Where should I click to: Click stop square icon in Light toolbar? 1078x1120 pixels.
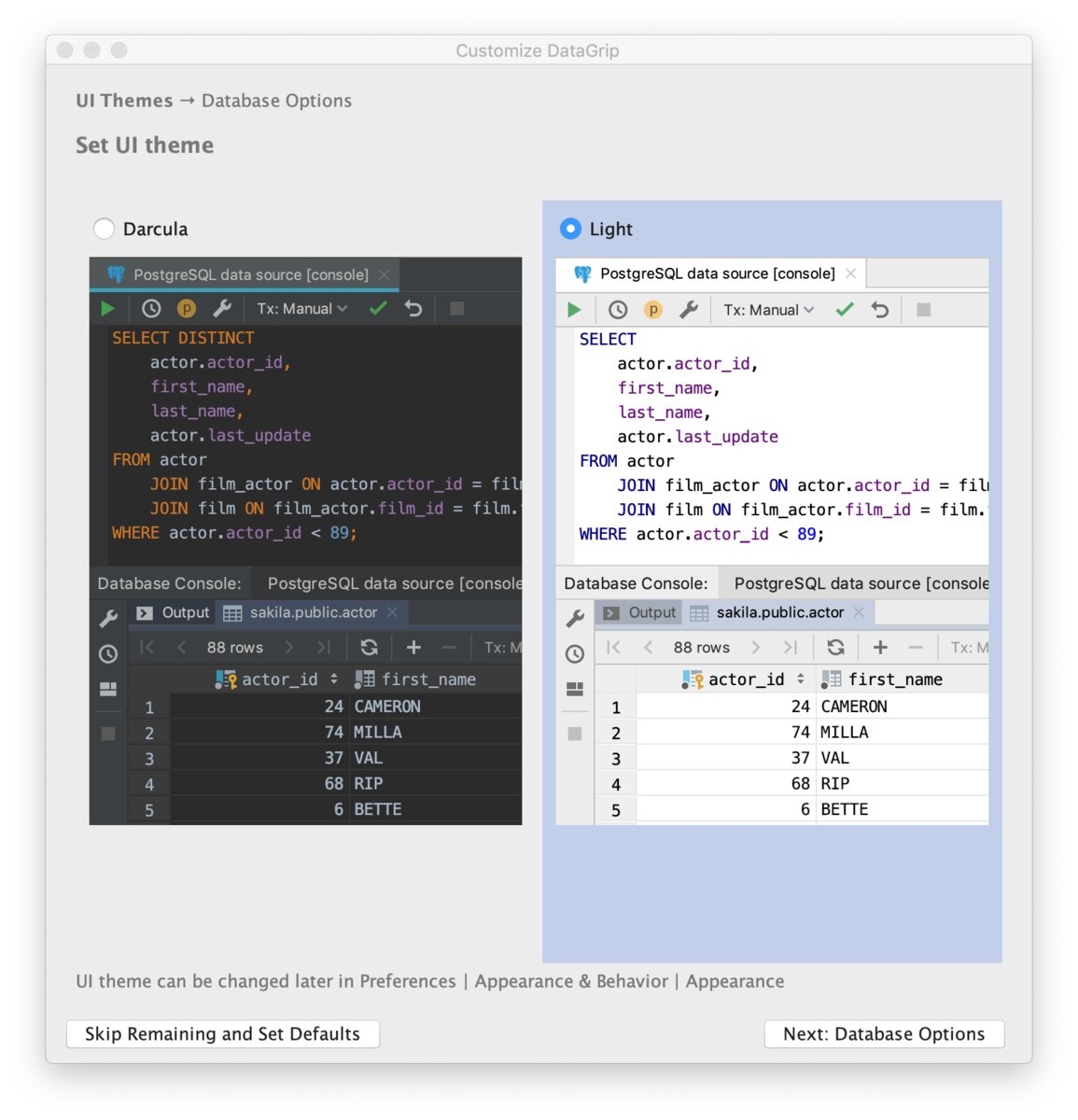click(x=923, y=310)
